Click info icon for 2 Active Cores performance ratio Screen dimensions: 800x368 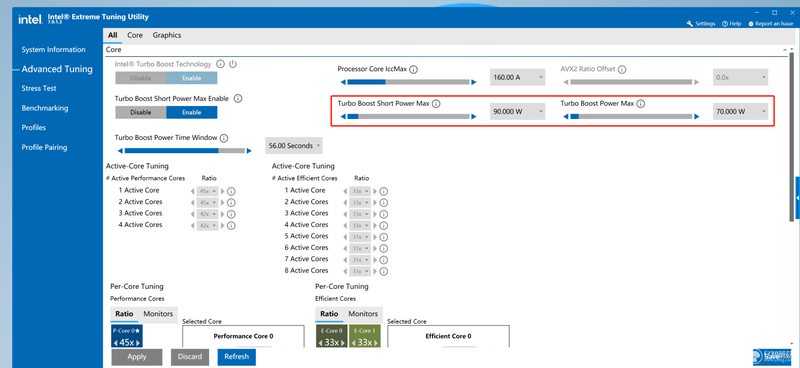point(231,203)
